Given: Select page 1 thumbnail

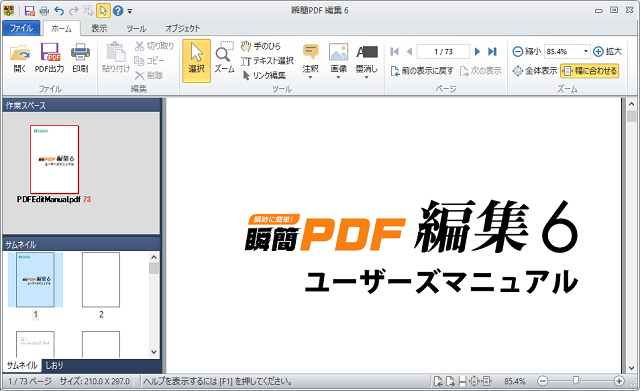Looking at the screenshot, I should [35, 280].
